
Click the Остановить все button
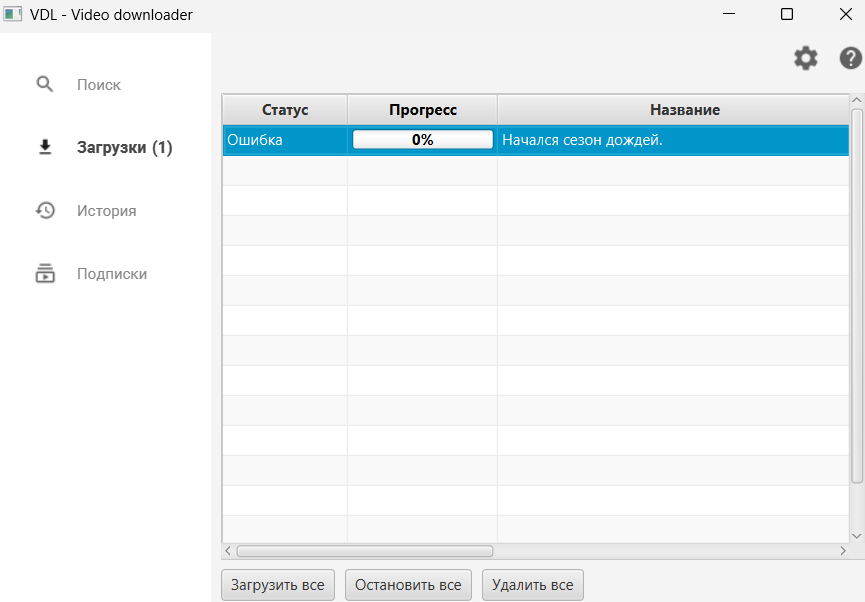pyautogui.click(x=408, y=584)
